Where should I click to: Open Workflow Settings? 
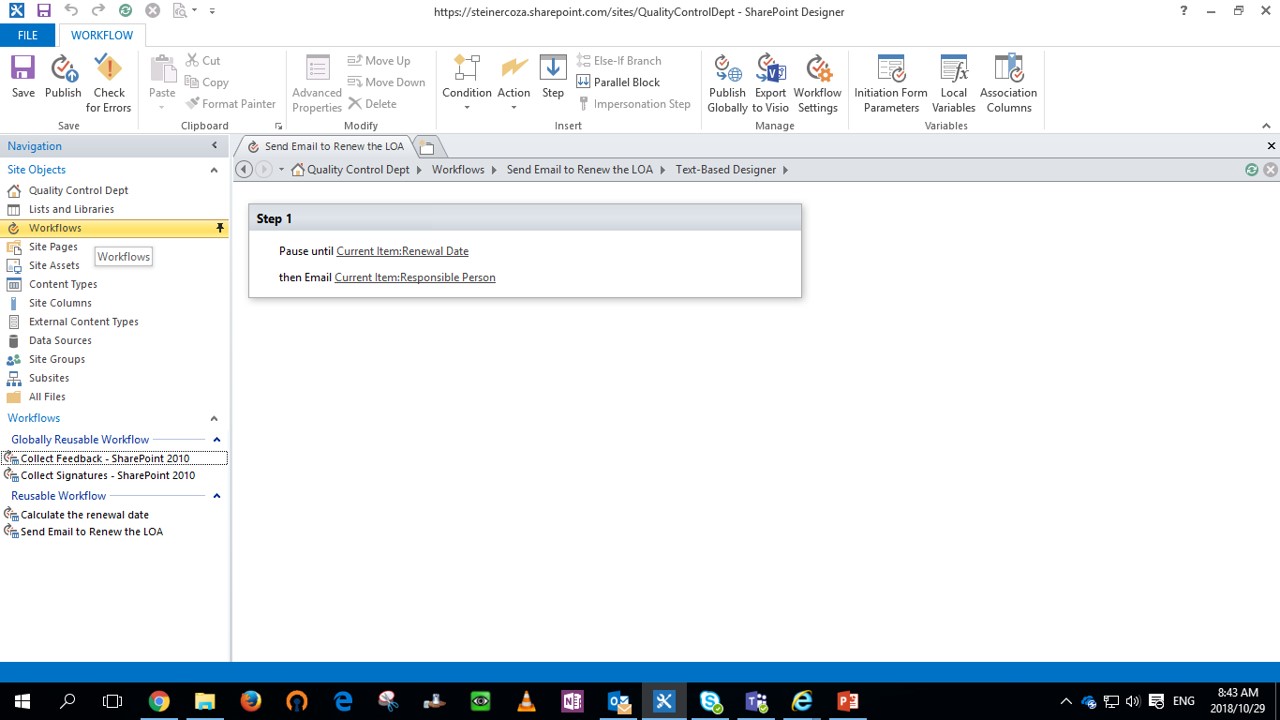click(x=817, y=84)
